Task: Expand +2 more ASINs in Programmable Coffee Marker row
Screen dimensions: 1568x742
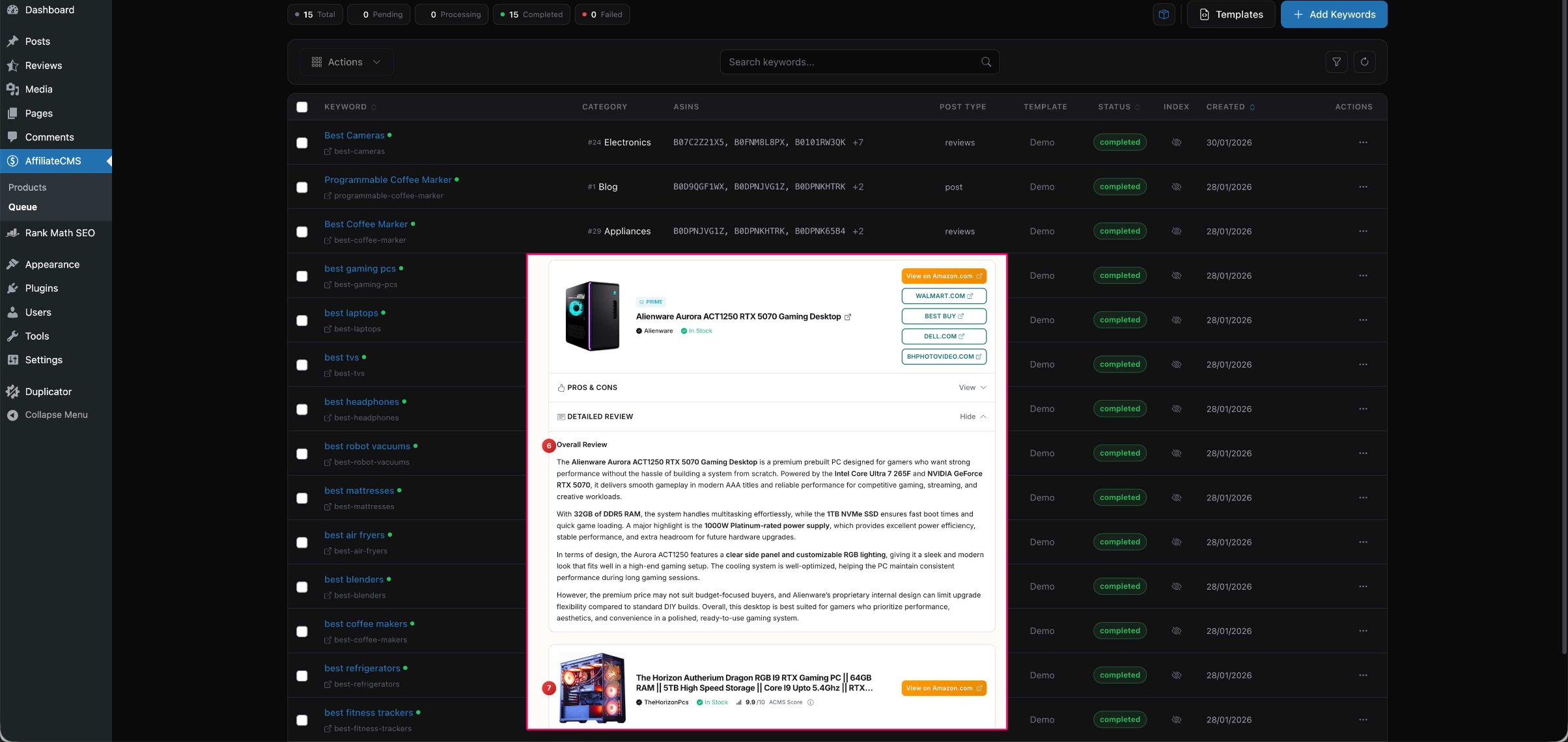Action: point(858,187)
